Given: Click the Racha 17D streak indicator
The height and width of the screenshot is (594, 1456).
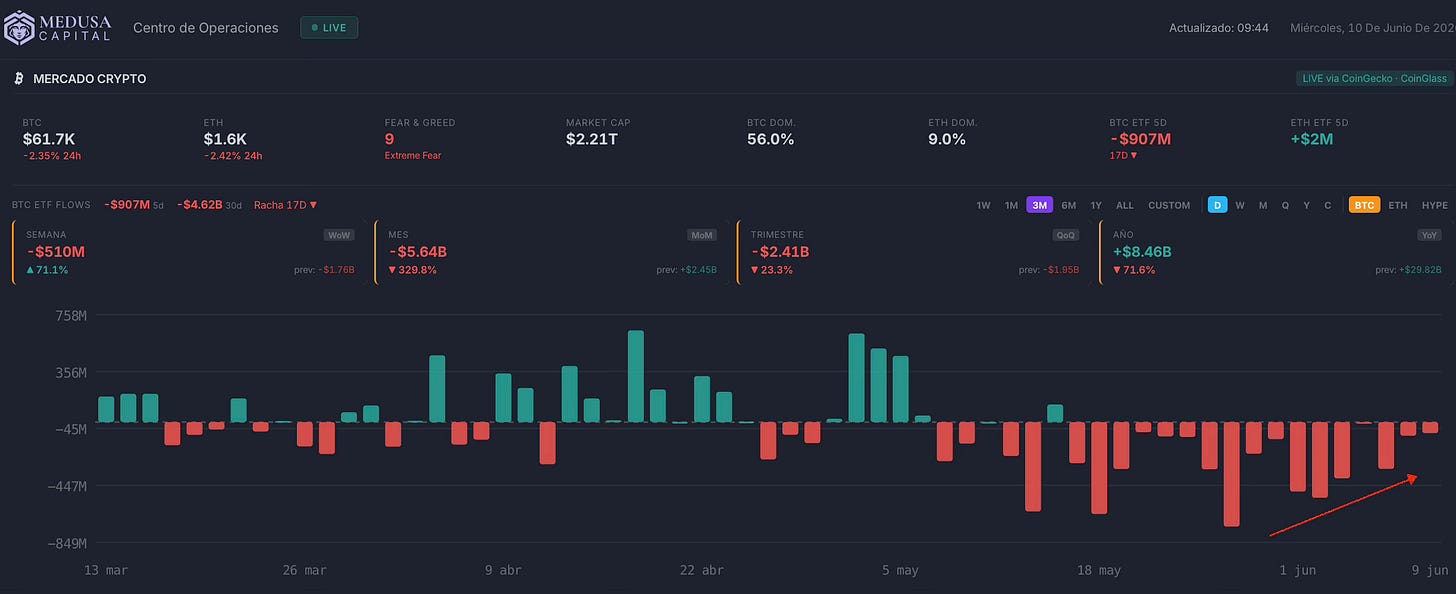Looking at the screenshot, I should coord(285,205).
